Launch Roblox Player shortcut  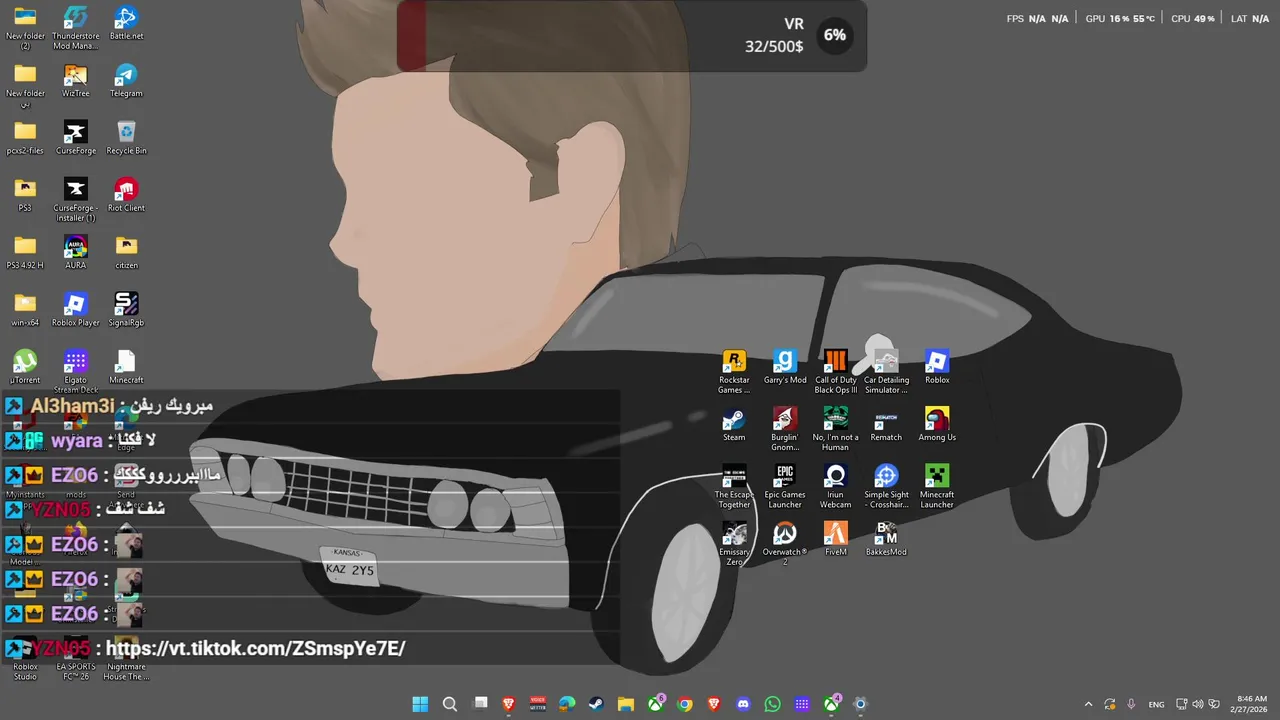click(x=75, y=309)
